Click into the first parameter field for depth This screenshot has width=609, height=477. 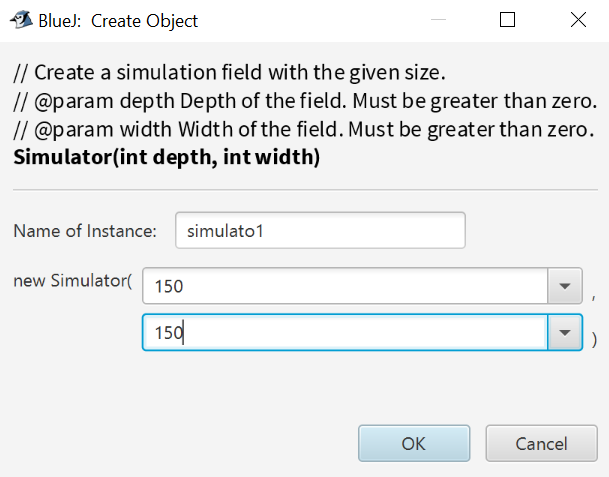345,286
